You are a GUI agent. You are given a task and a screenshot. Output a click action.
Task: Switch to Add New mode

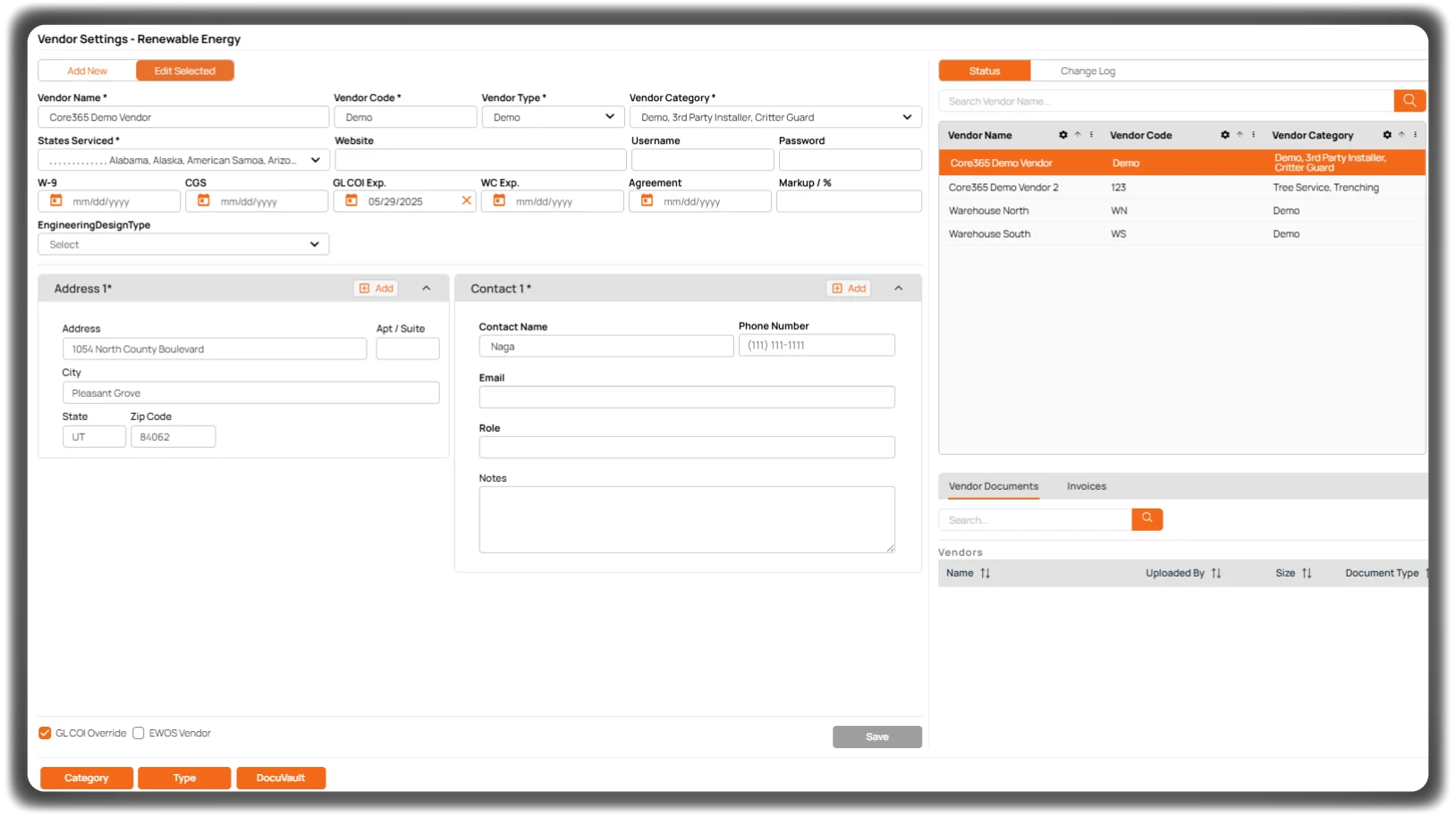click(x=87, y=71)
